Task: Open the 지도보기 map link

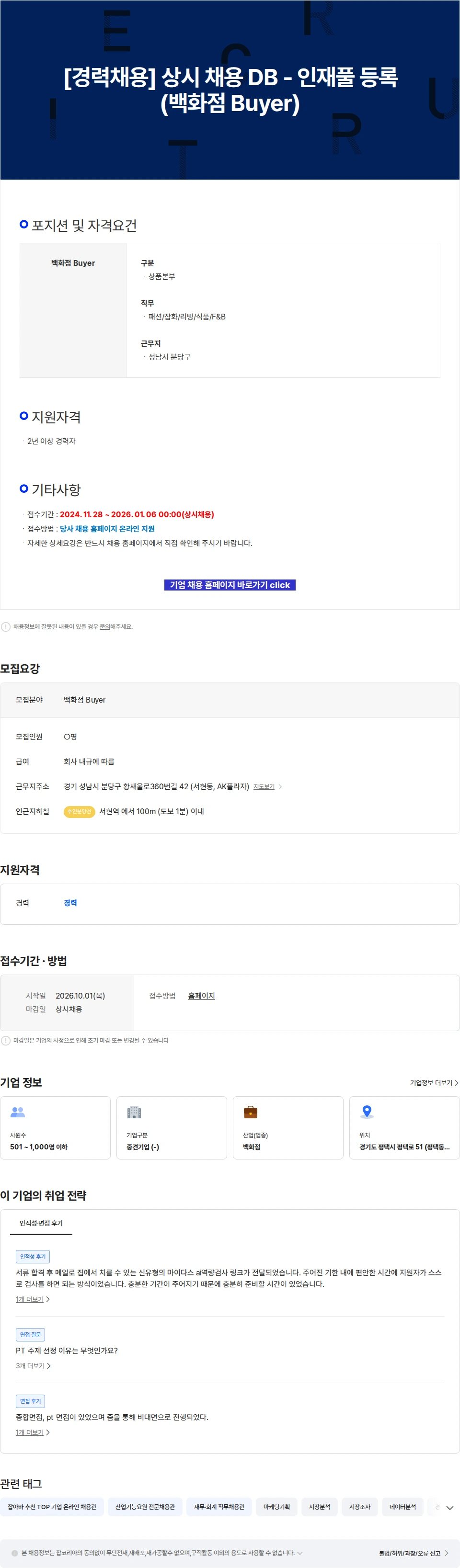Action: point(264,786)
